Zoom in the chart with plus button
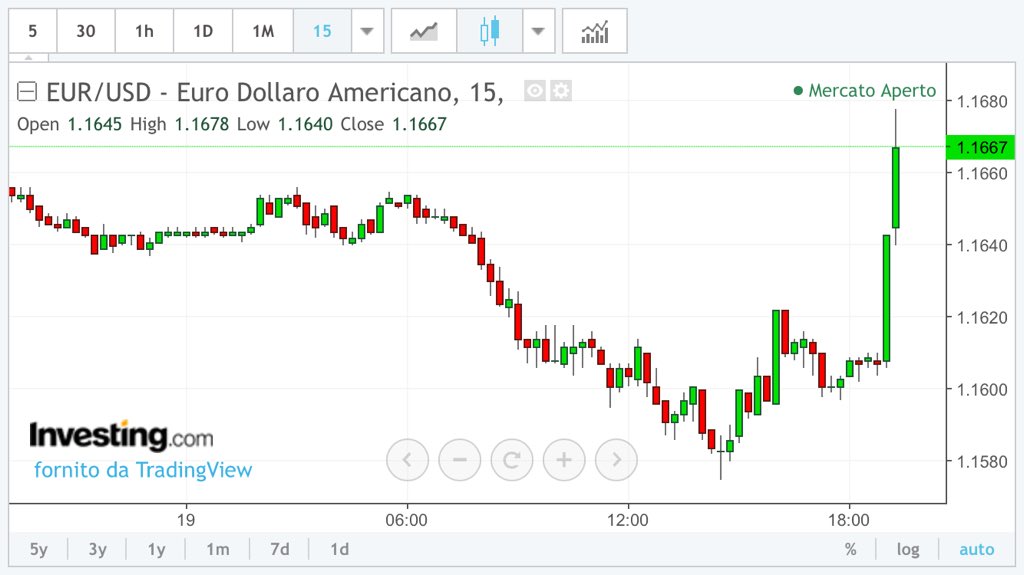This screenshot has height=575, width=1024. (564, 460)
